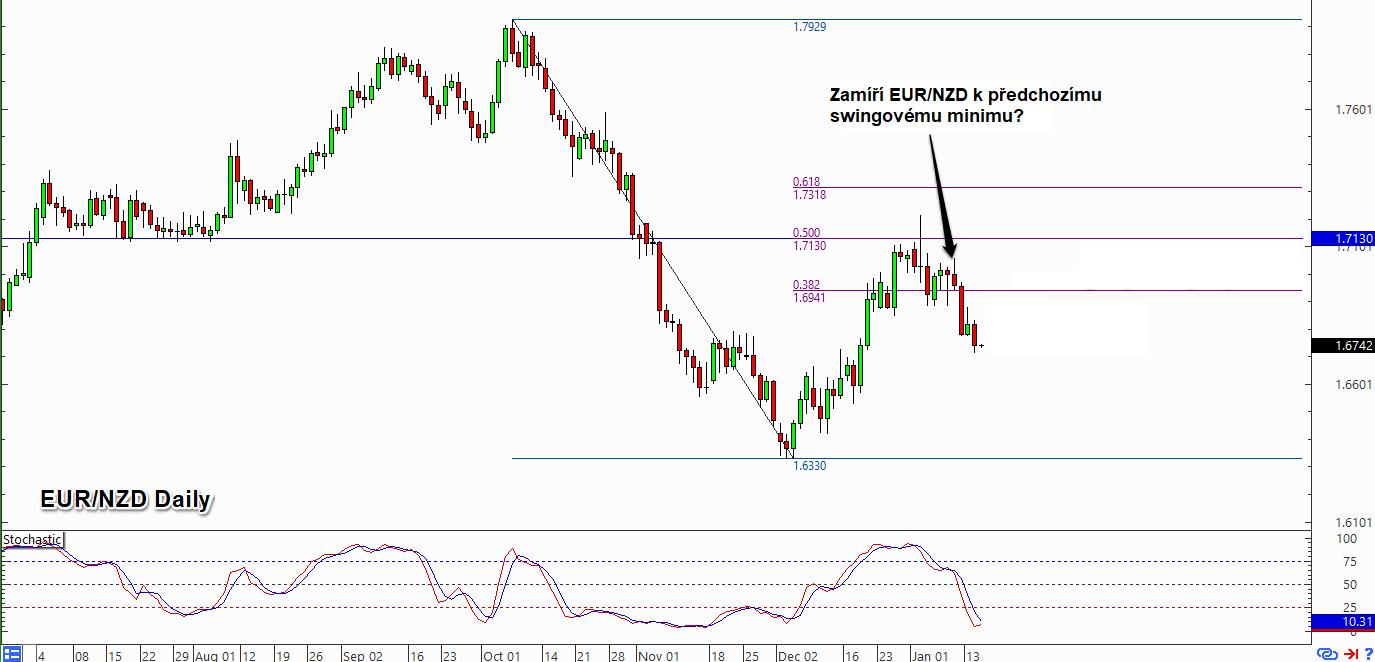The image size is (1375, 662).
Task: Click the Oct 01 date label
Action: pos(501,656)
